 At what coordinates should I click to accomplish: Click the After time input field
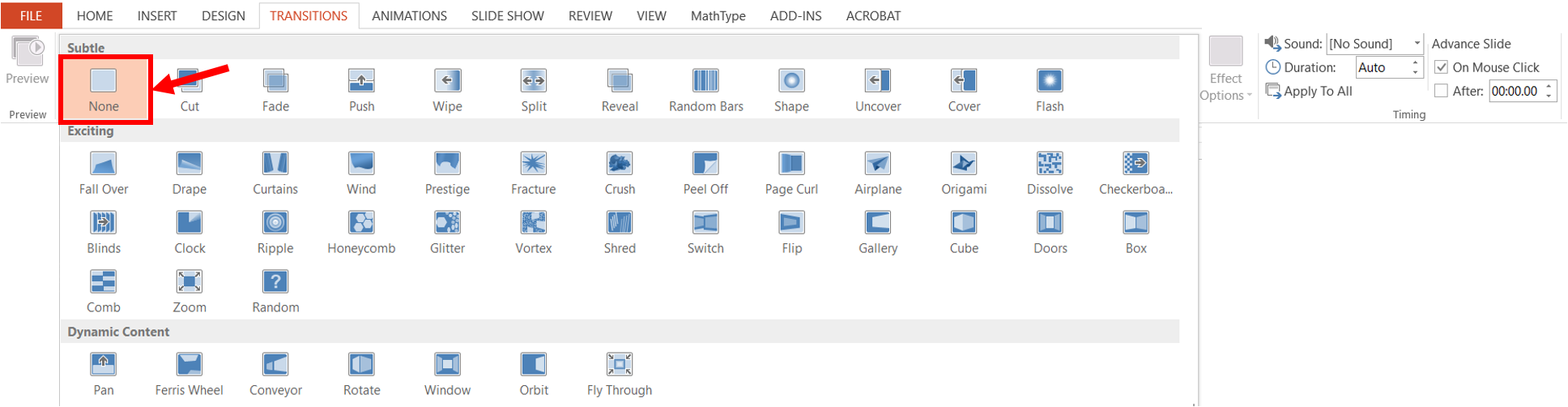click(1515, 91)
